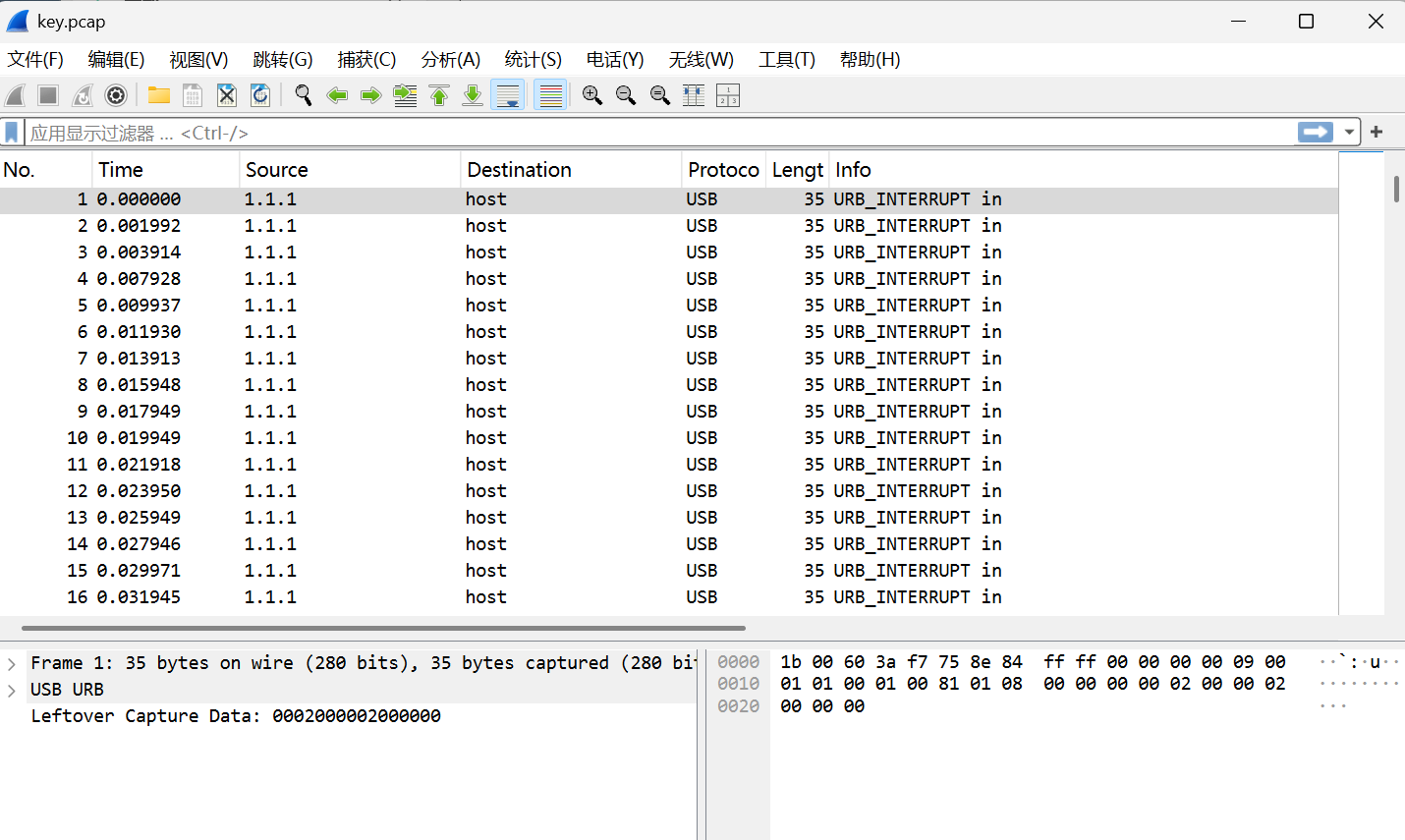
Task: Toggle auto-scroll during live capture
Action: coord(508,95)
